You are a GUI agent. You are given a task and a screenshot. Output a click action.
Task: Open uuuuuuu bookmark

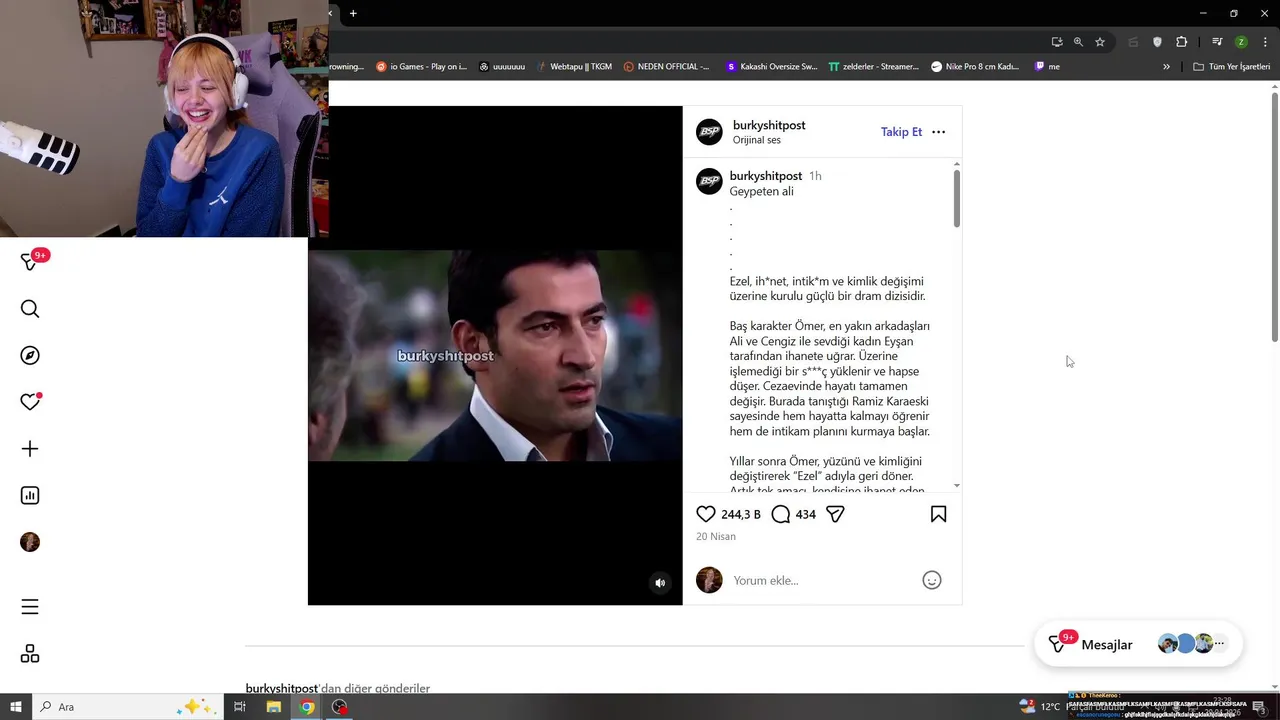point(502,67)
